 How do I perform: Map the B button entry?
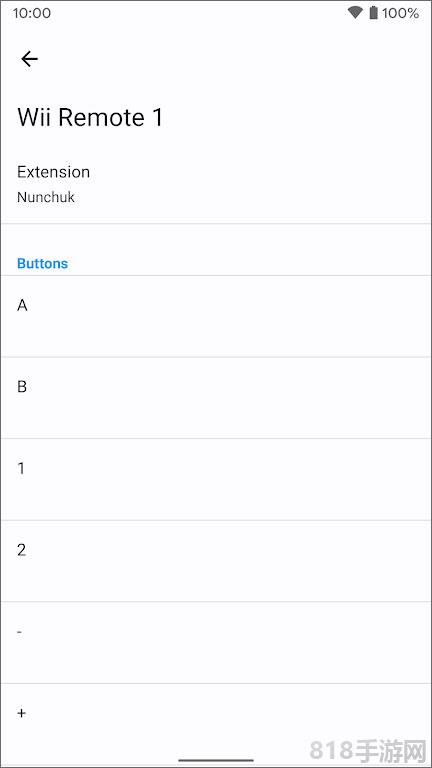tap(216, 398)
